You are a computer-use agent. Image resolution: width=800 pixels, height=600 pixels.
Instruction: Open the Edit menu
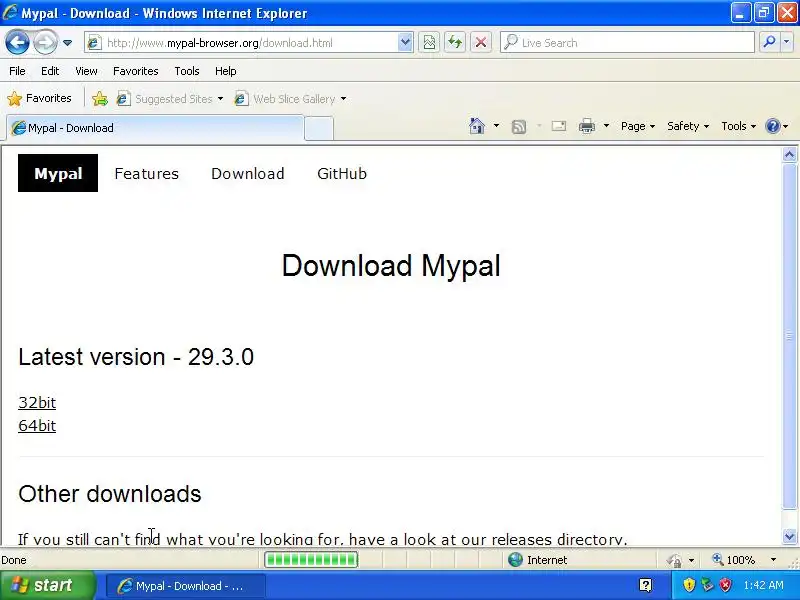point(50,71)
